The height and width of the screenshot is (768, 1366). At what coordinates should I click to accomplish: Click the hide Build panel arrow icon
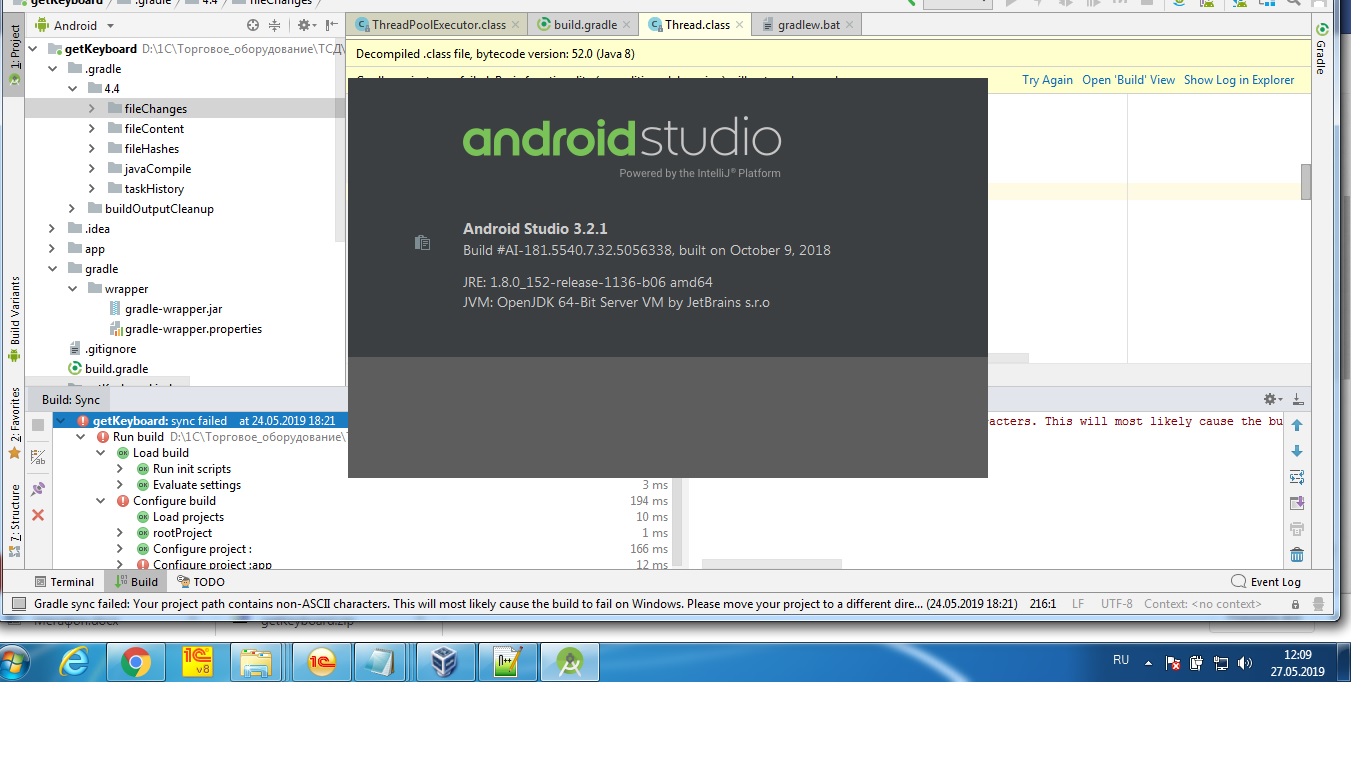(1297, 399)
